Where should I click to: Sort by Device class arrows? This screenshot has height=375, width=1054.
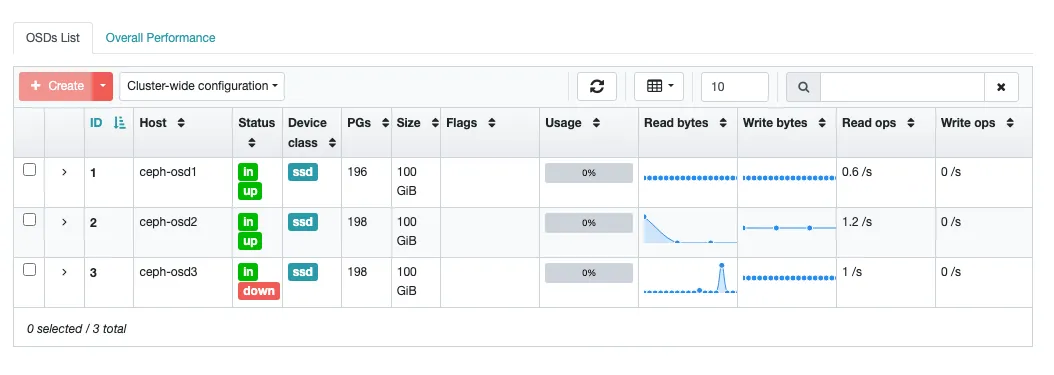tap(332, 143)
